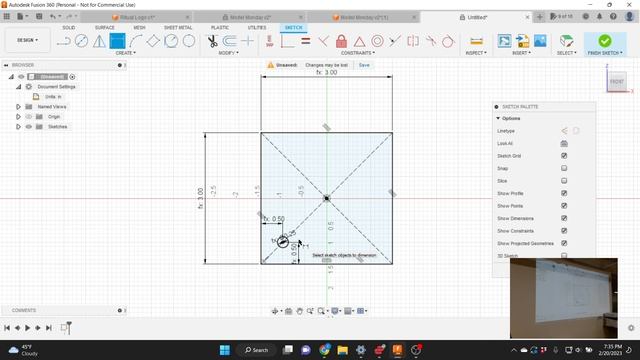Screen dimensions: 640x360
Task: Open the INSPECT dropdown menu
Action: tap(476, 53)
